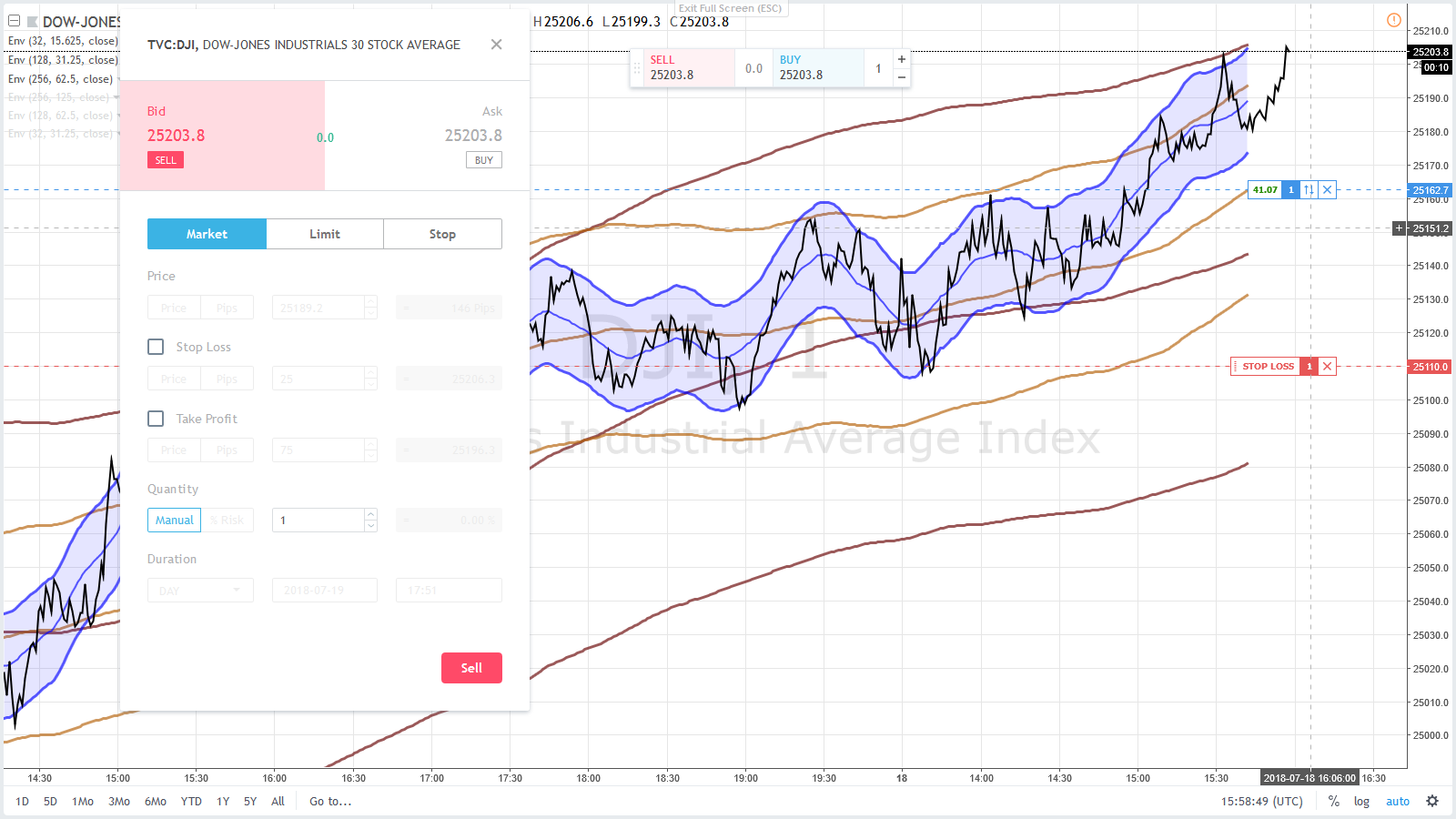Image resolution: width=1456 pixels, height=819 pixels.
Task: Click BUY 25203.8 in the floating trade panel
Action: point(818,67)
